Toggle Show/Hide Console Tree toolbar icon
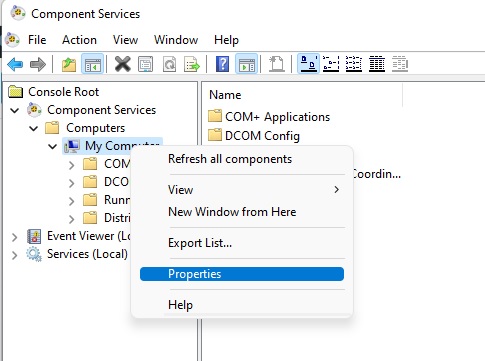Image resolution: width=485 pixels, height=361 pixels. 93,64
